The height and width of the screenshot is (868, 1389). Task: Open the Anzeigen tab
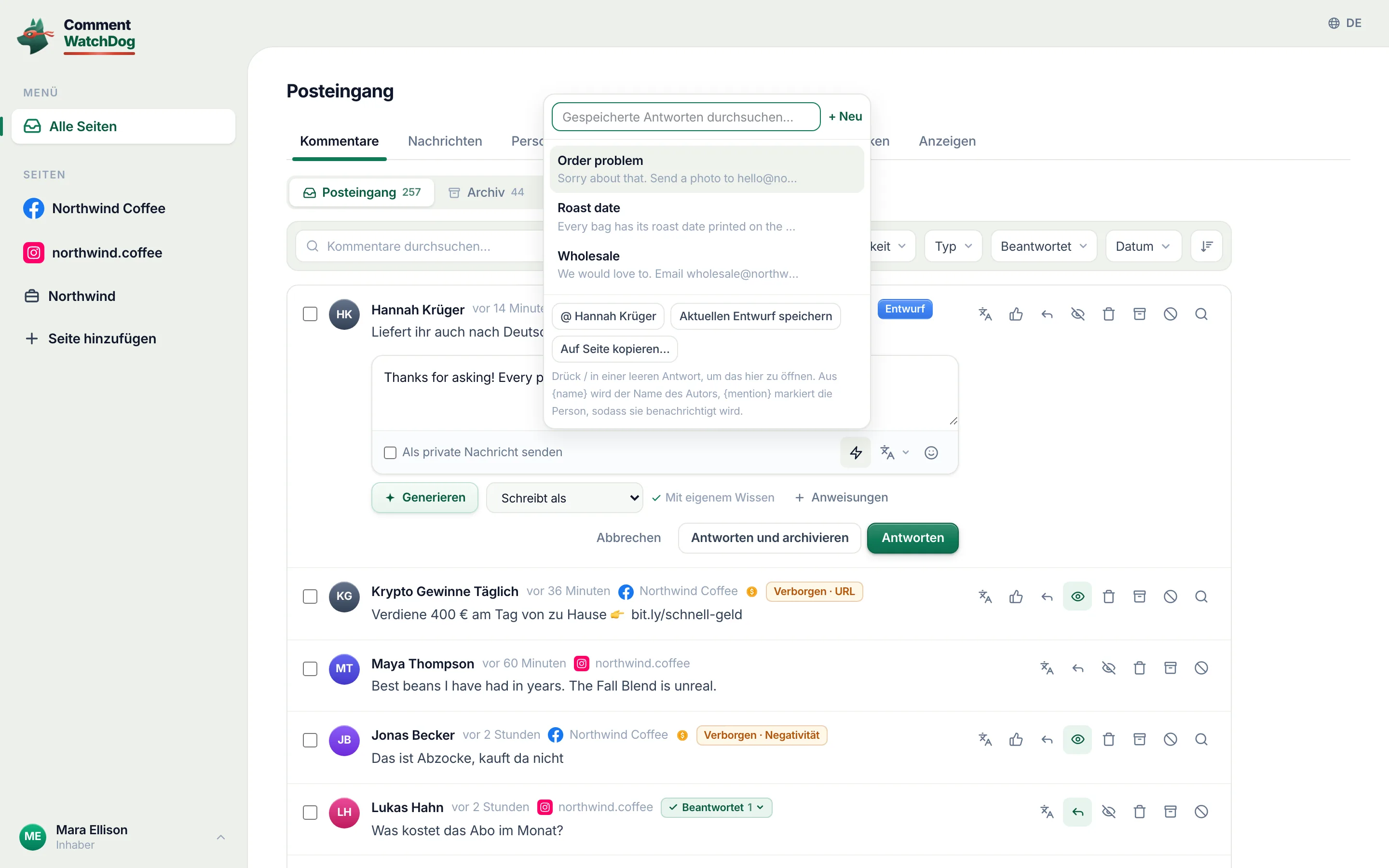[x=947, y=141]
